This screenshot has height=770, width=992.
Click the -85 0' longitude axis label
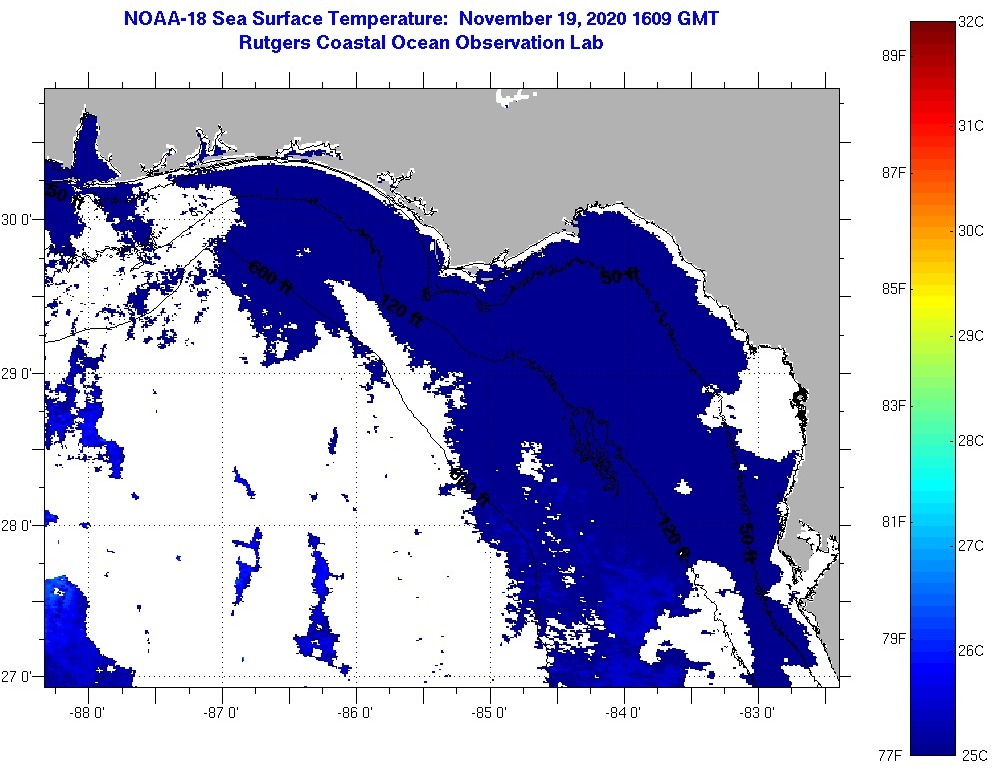click(491, 714)
